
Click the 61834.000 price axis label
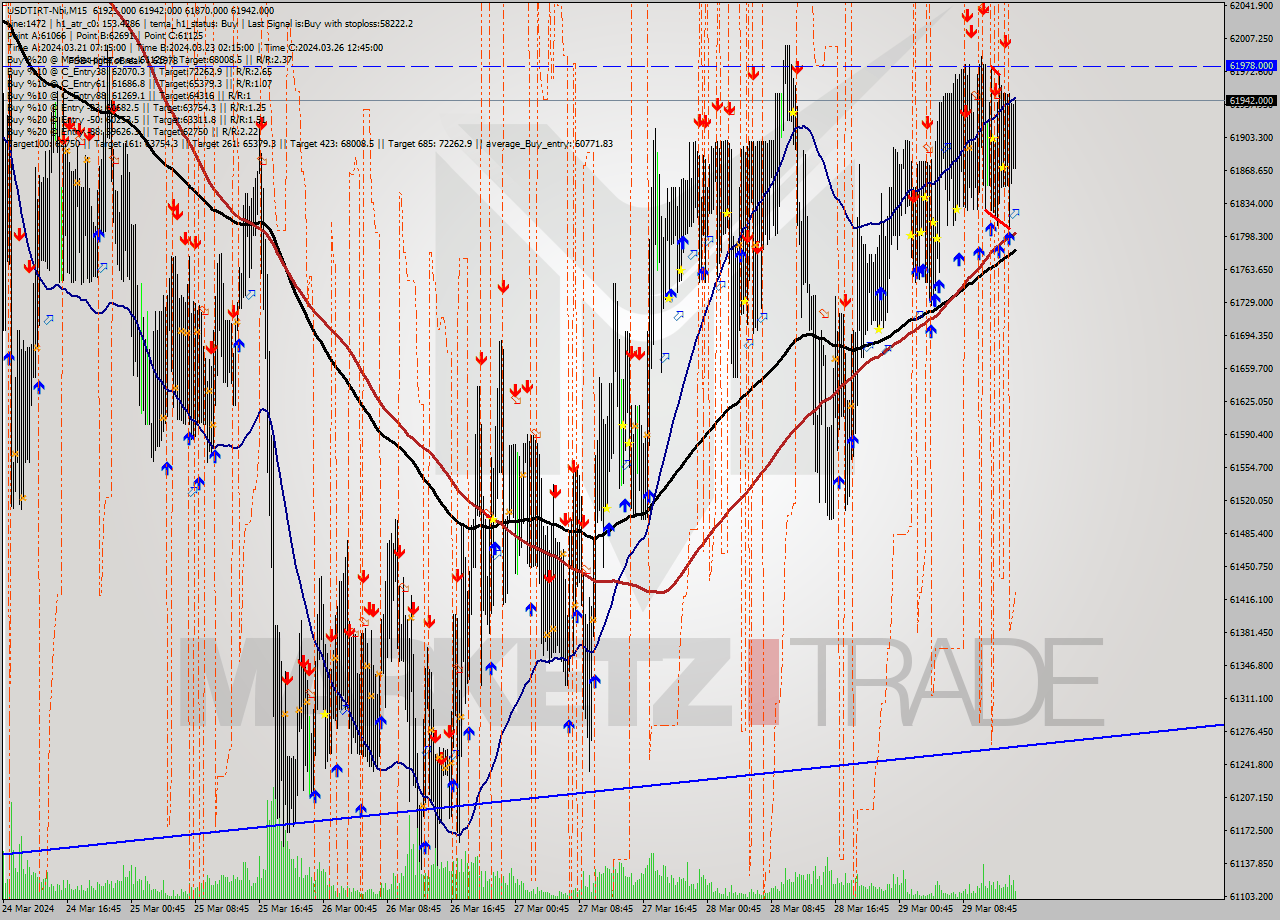[x=1251, y=203]
